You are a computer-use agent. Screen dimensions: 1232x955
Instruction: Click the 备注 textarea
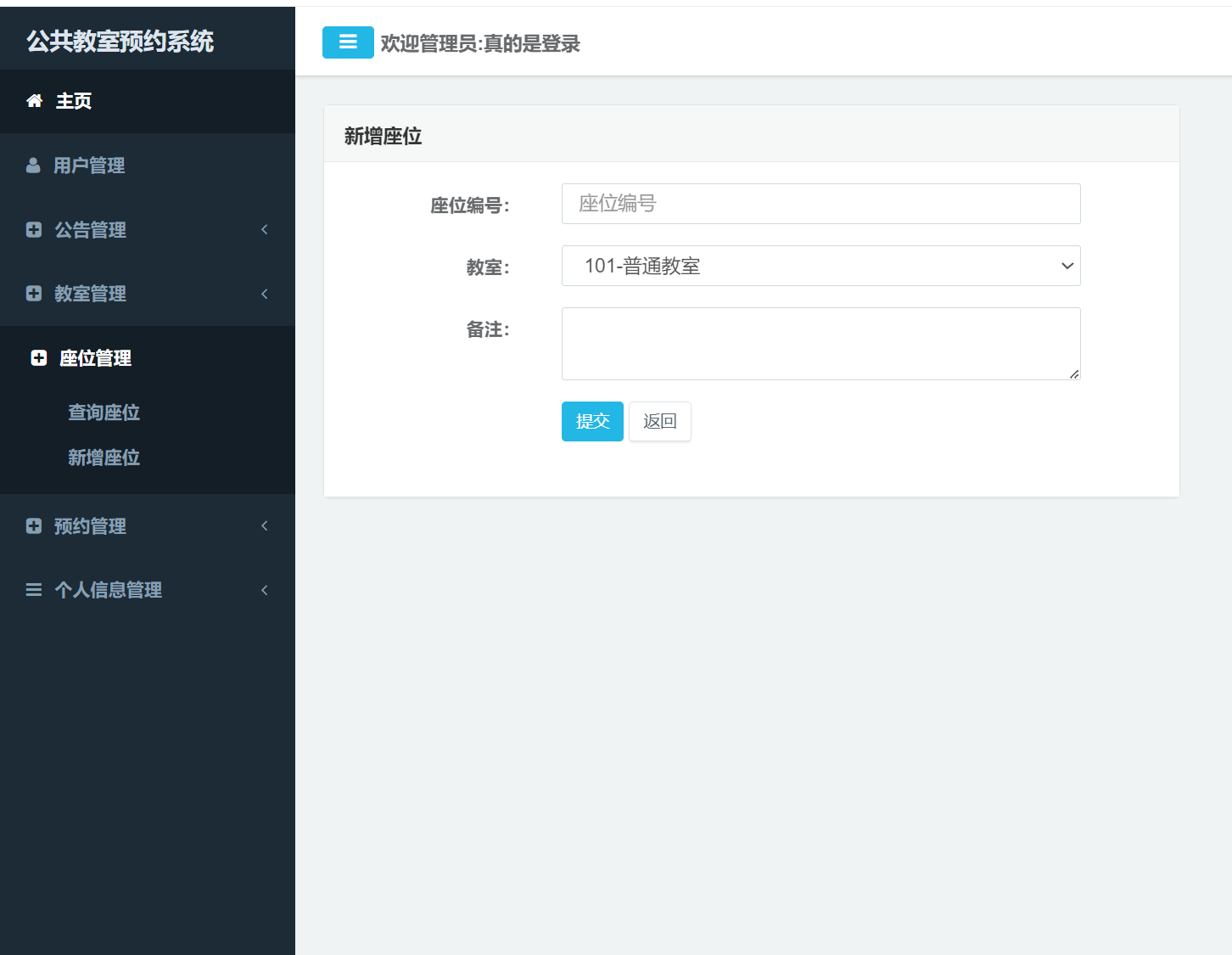tap(821, 344)
